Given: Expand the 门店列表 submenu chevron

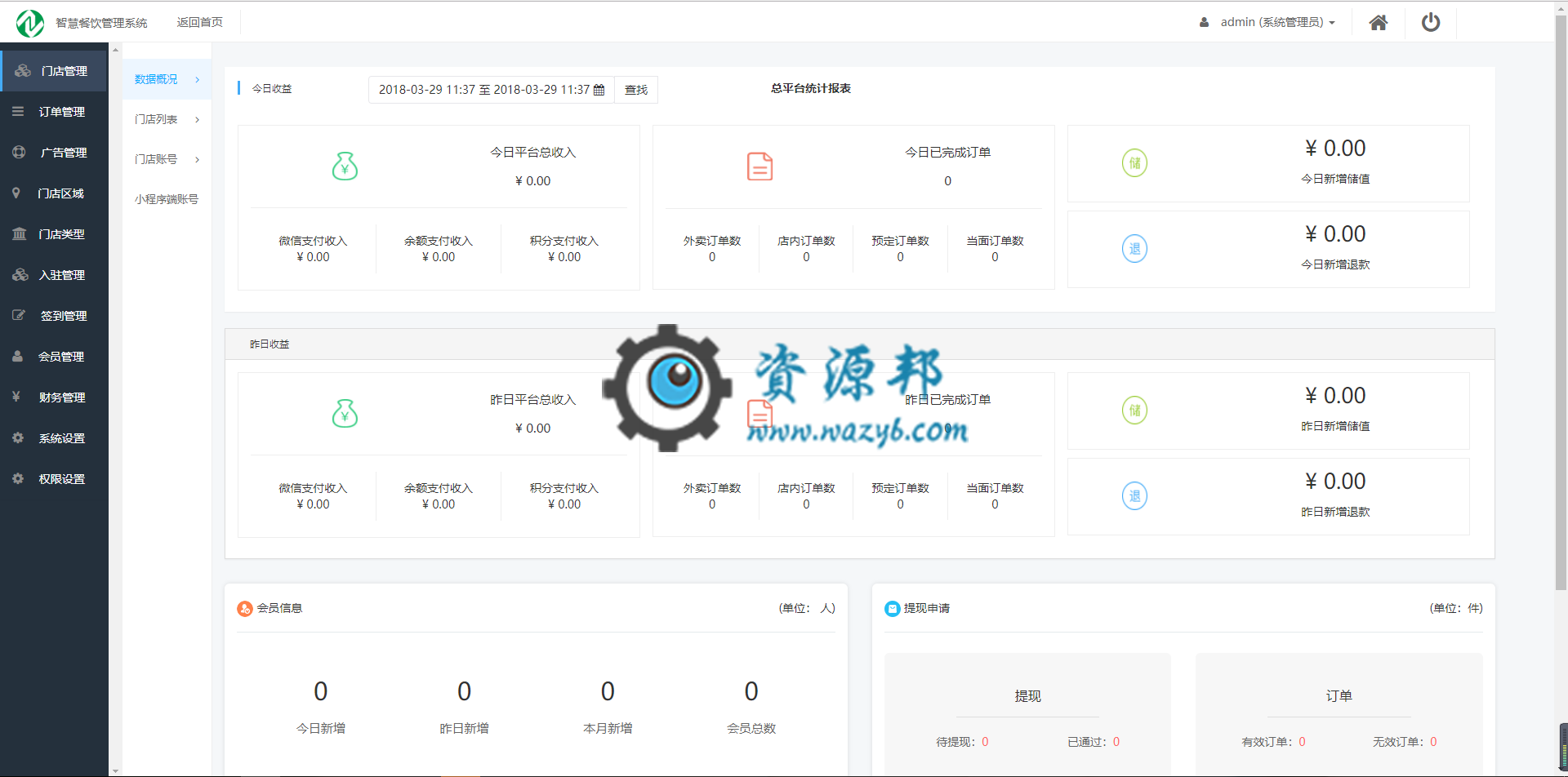Looking at the screenshot, I should click(x=198, y=119).
